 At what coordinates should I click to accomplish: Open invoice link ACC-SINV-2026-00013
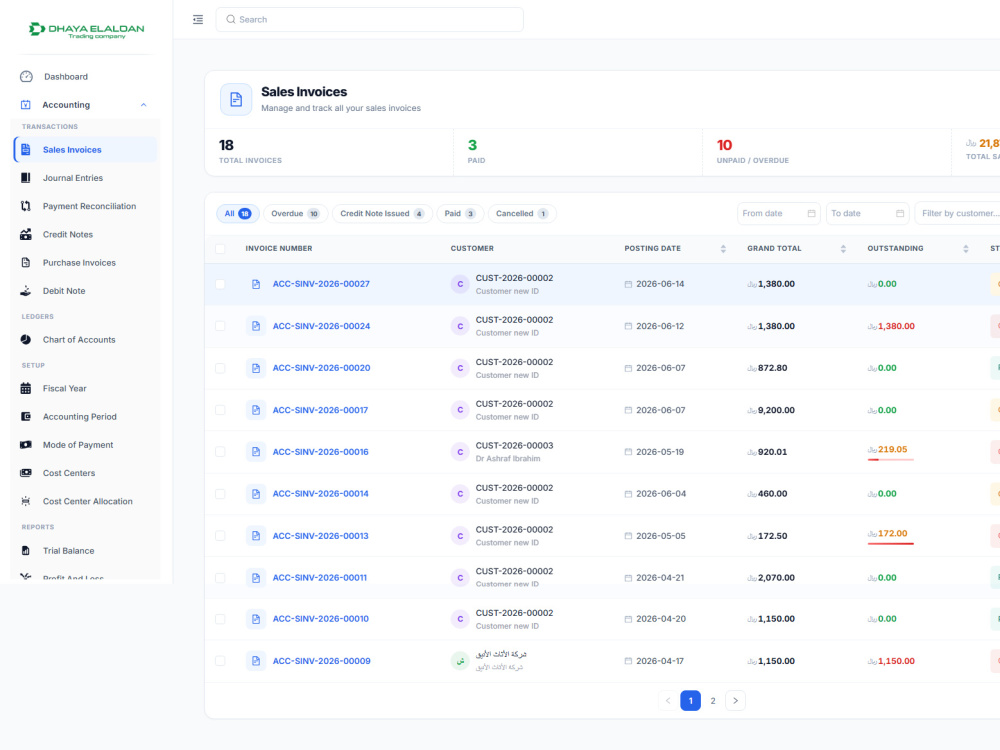point(321,536)
